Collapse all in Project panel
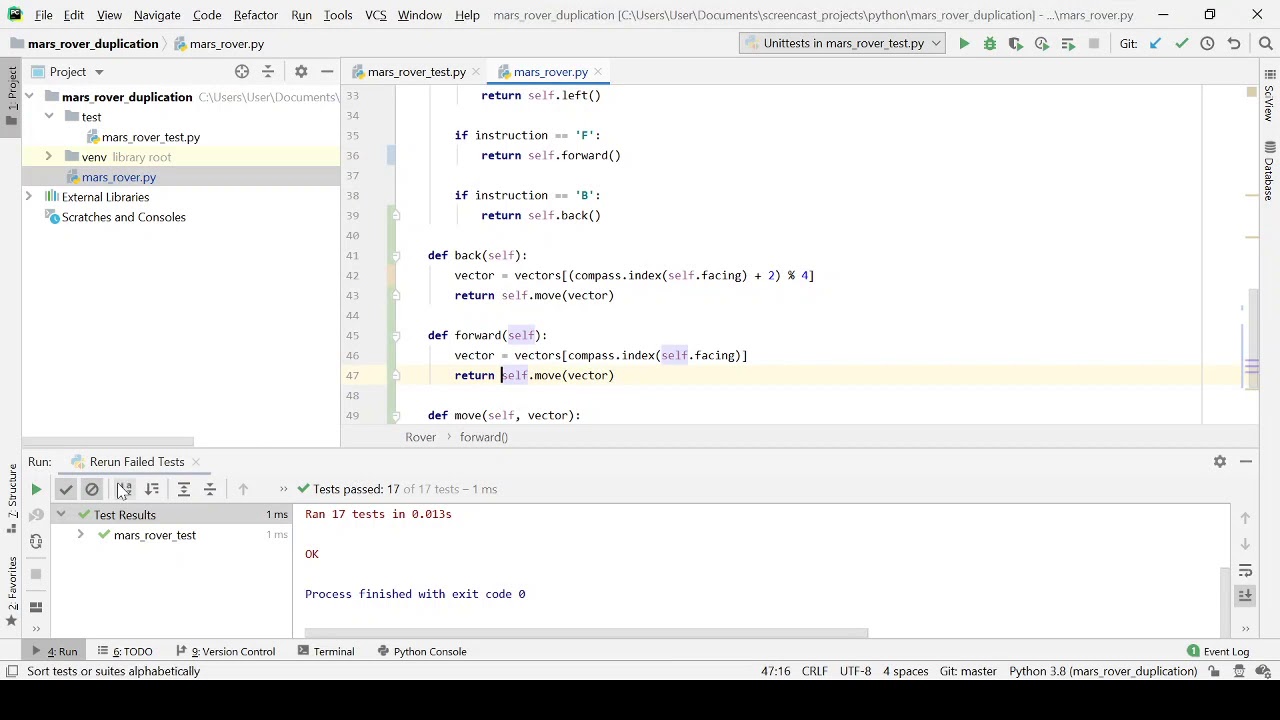Viewport: 1280px width, 720px height. 268,72
